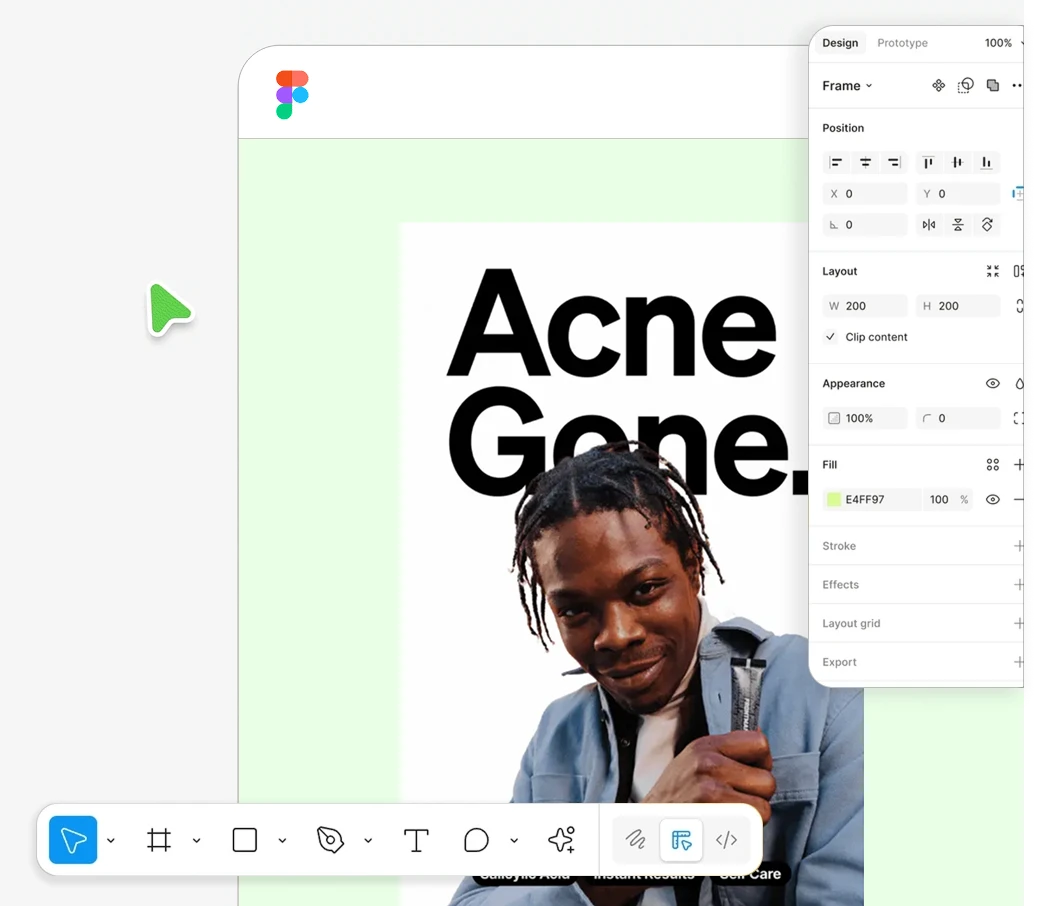
Task: Toggle Clip content checkbox
Action: 830,337
